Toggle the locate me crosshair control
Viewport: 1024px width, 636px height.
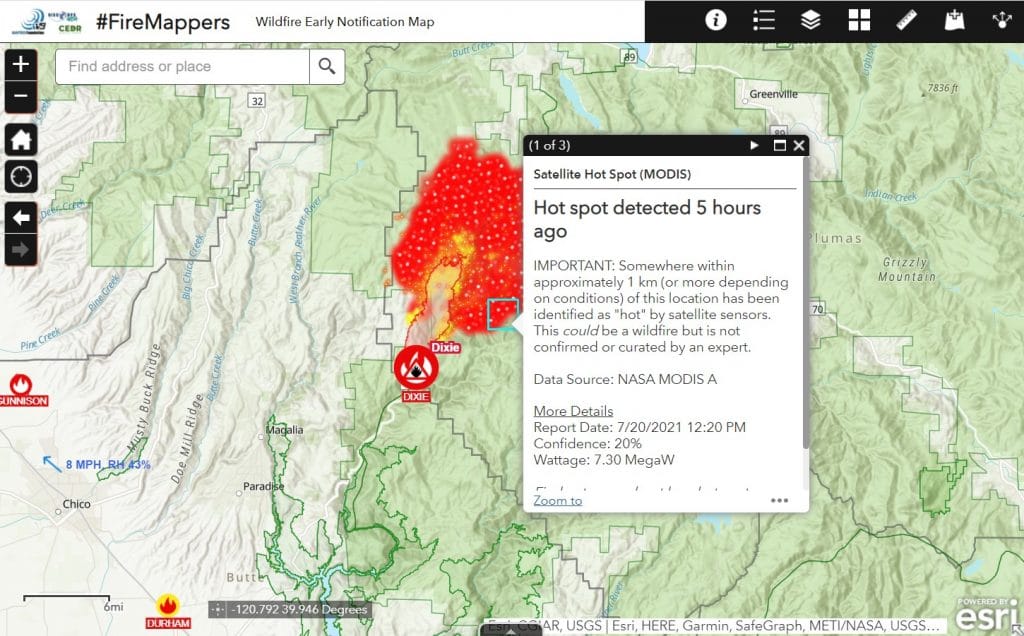pyautogui.click(x=20, y=177)
